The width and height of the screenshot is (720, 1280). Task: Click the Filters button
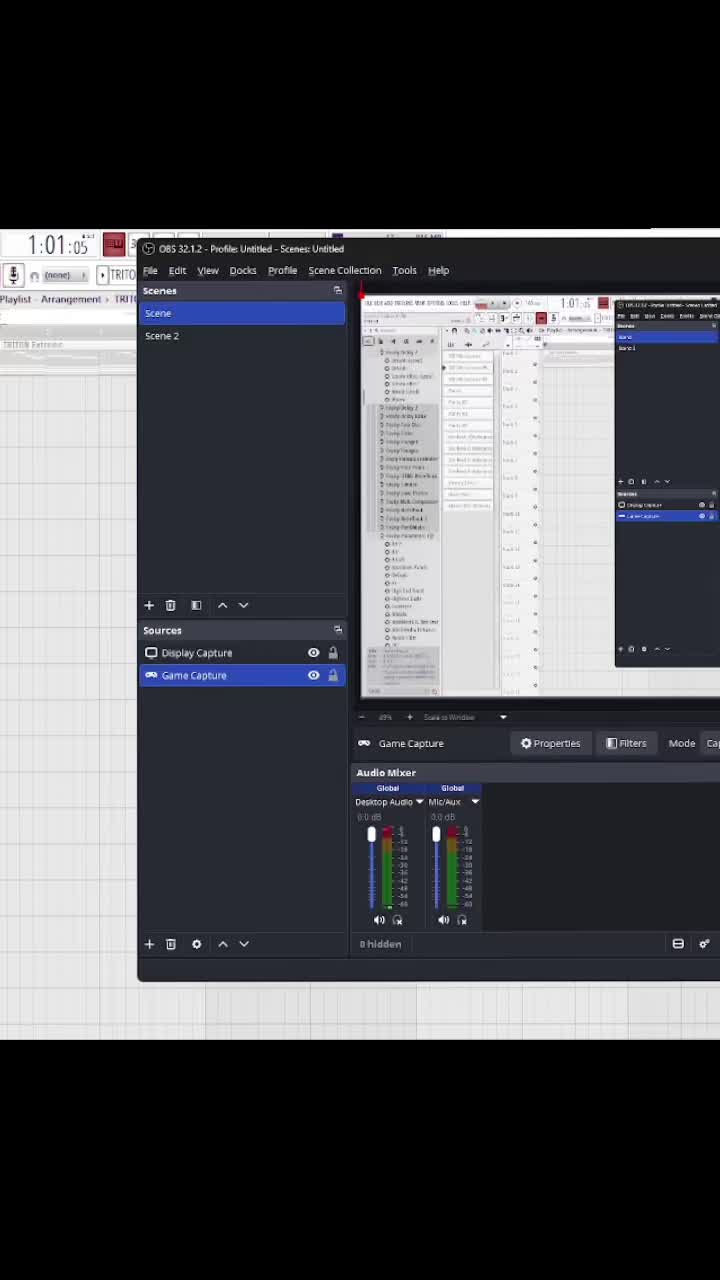(x=626, y=743)
